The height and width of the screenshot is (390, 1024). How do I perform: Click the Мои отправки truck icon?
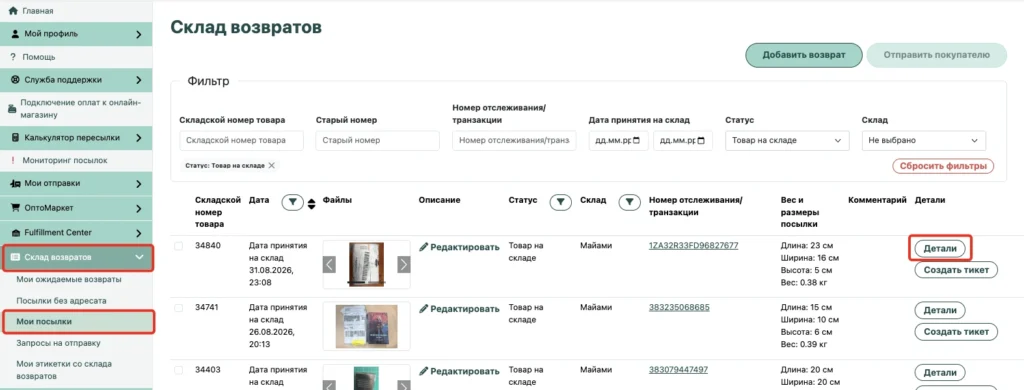[16, 184]
